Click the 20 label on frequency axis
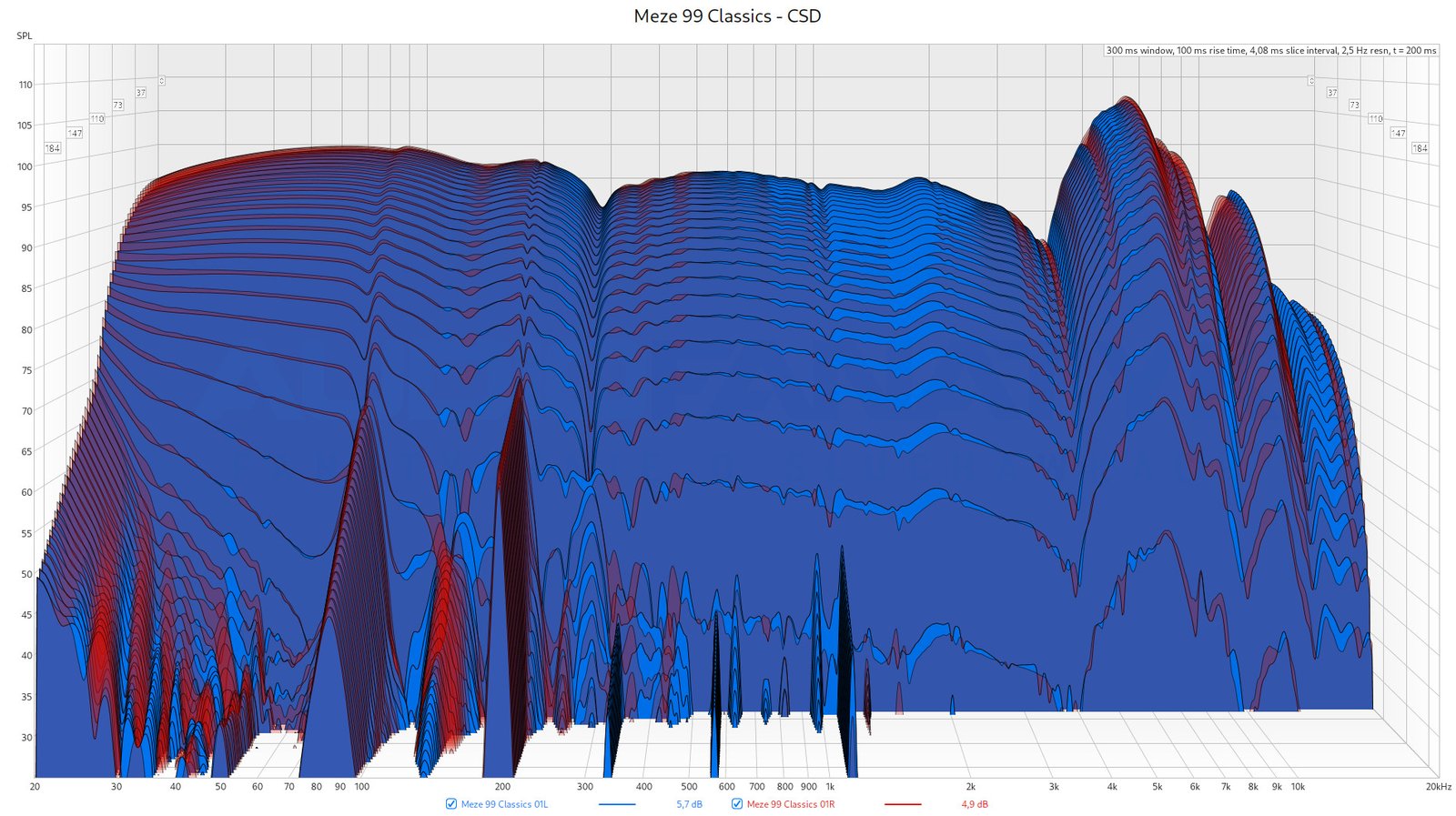This screenshot has height=816, width=1456. pyautogui.click(x=35, y=787)
